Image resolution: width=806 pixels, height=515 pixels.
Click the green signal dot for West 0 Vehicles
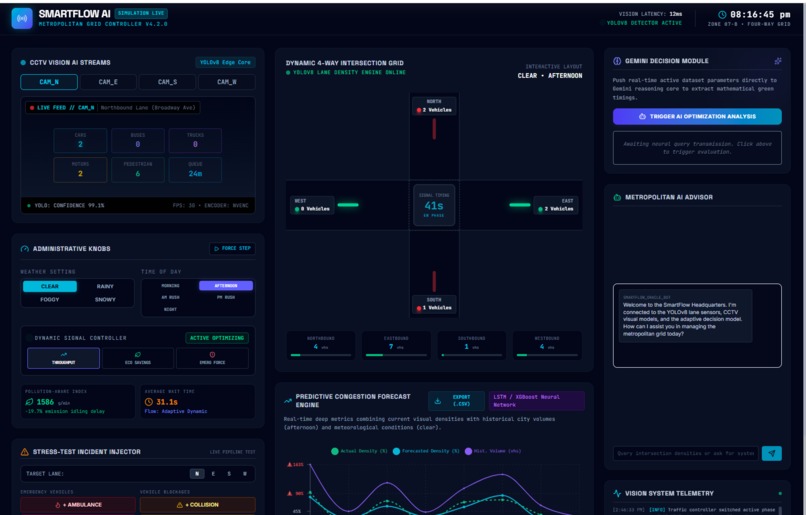[297, 209]
